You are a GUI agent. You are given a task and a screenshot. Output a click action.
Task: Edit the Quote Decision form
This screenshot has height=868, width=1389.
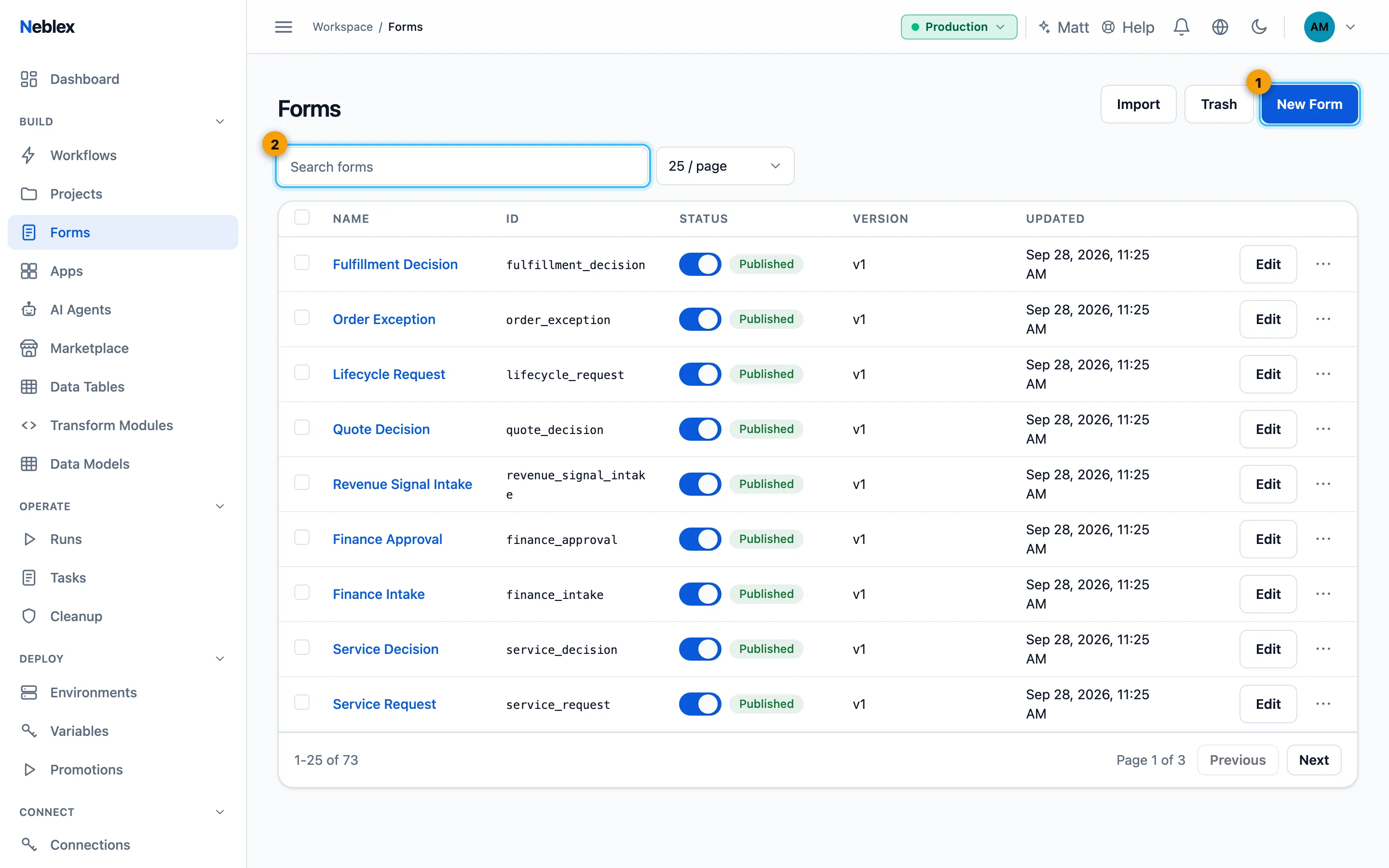click(1268, 429)
